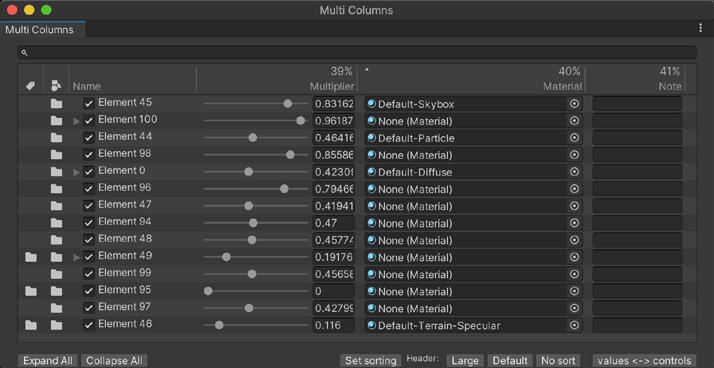
Task: Choose the Default header option
Action: click(510, 361)
